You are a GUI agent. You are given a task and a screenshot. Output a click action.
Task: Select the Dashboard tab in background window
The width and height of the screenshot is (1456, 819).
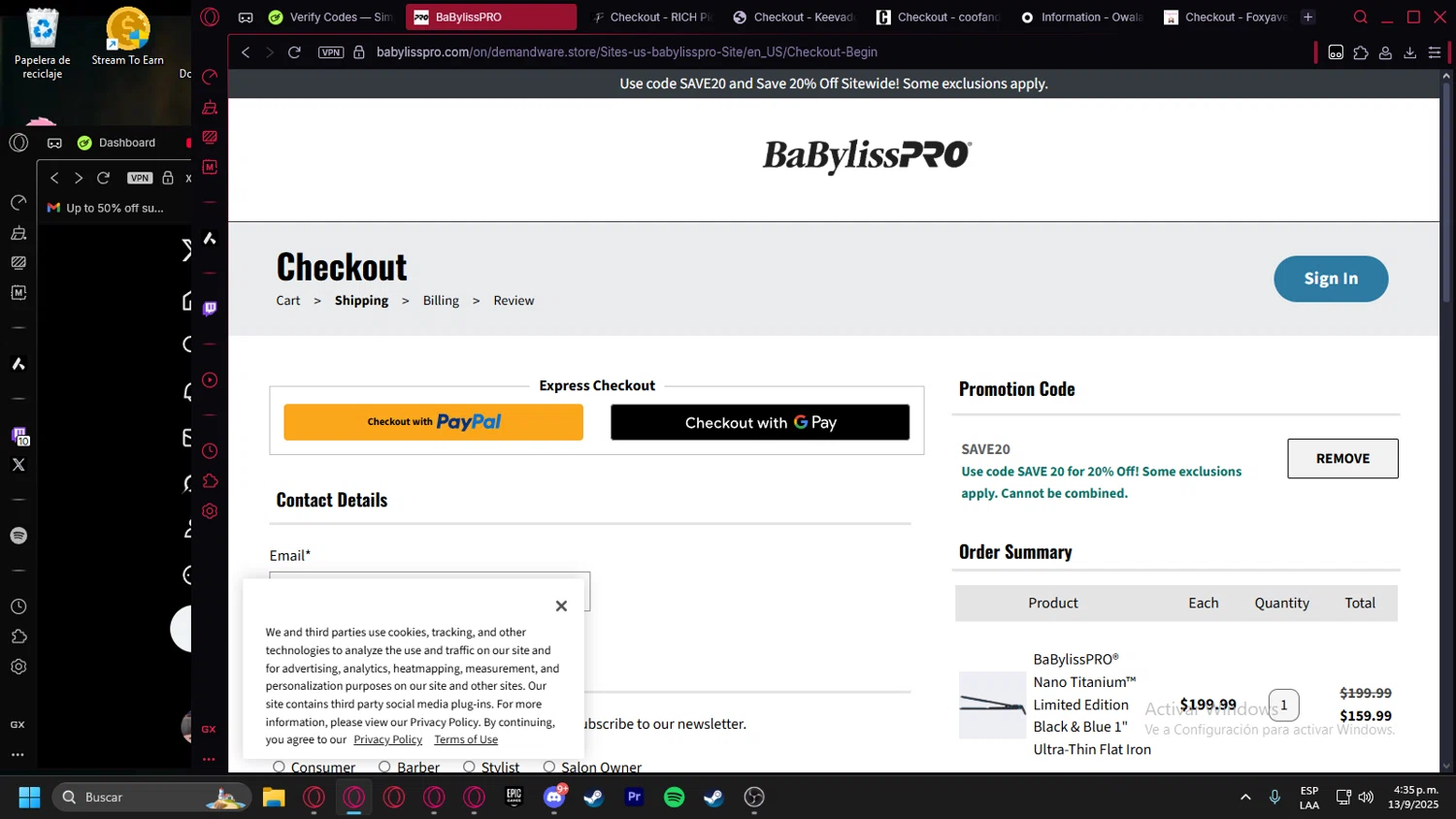116,143
